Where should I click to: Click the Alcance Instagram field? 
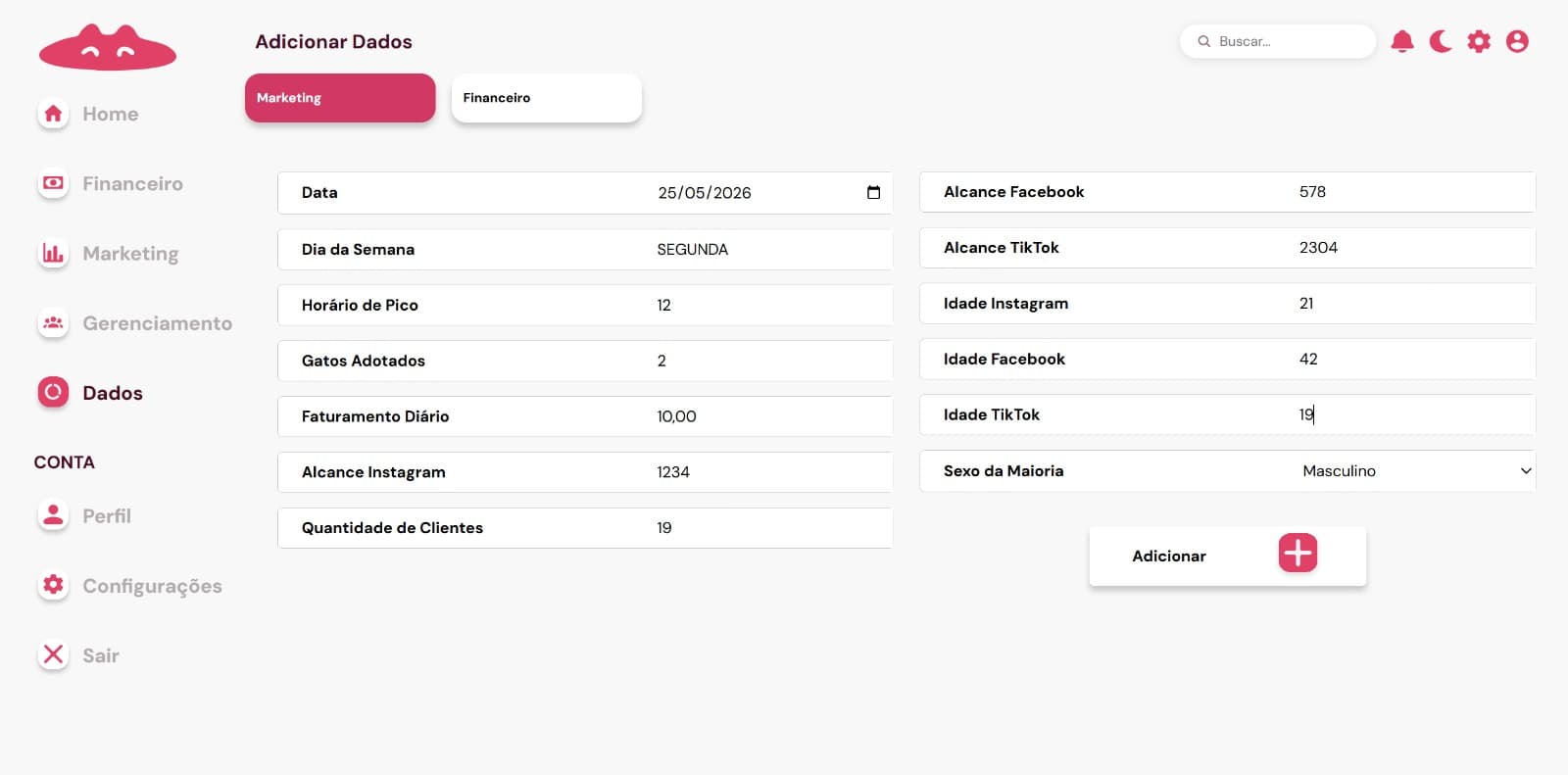point(585,472)
